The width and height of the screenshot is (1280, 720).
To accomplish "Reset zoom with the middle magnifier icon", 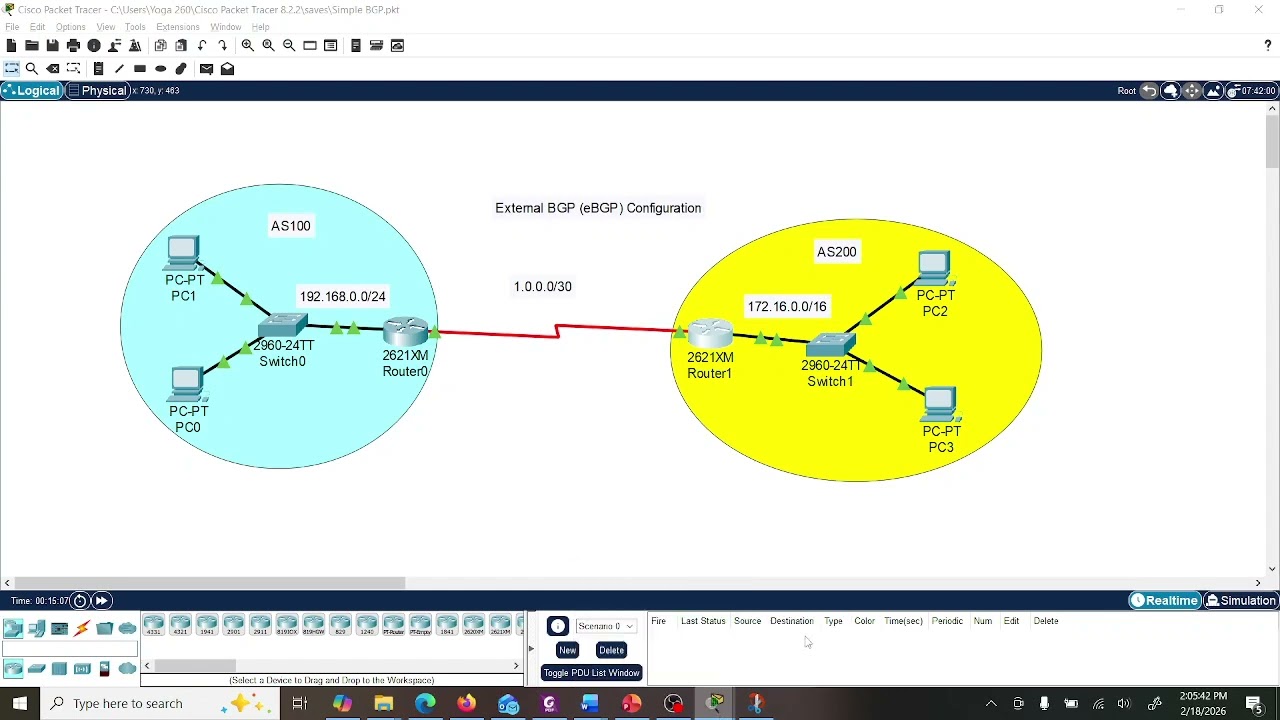I will coord(268,46).
